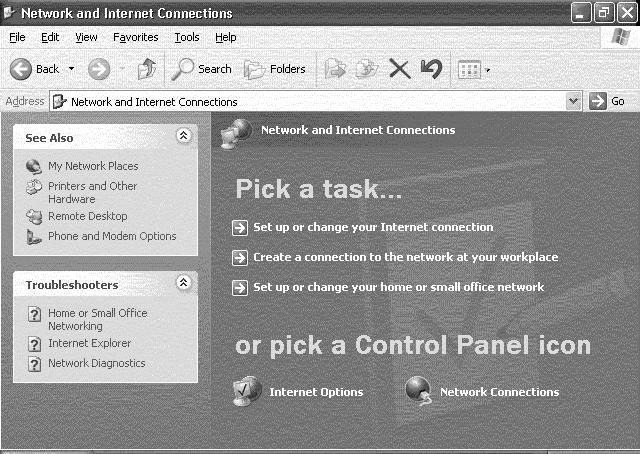Click the title bar window icon

pos(9,12)
